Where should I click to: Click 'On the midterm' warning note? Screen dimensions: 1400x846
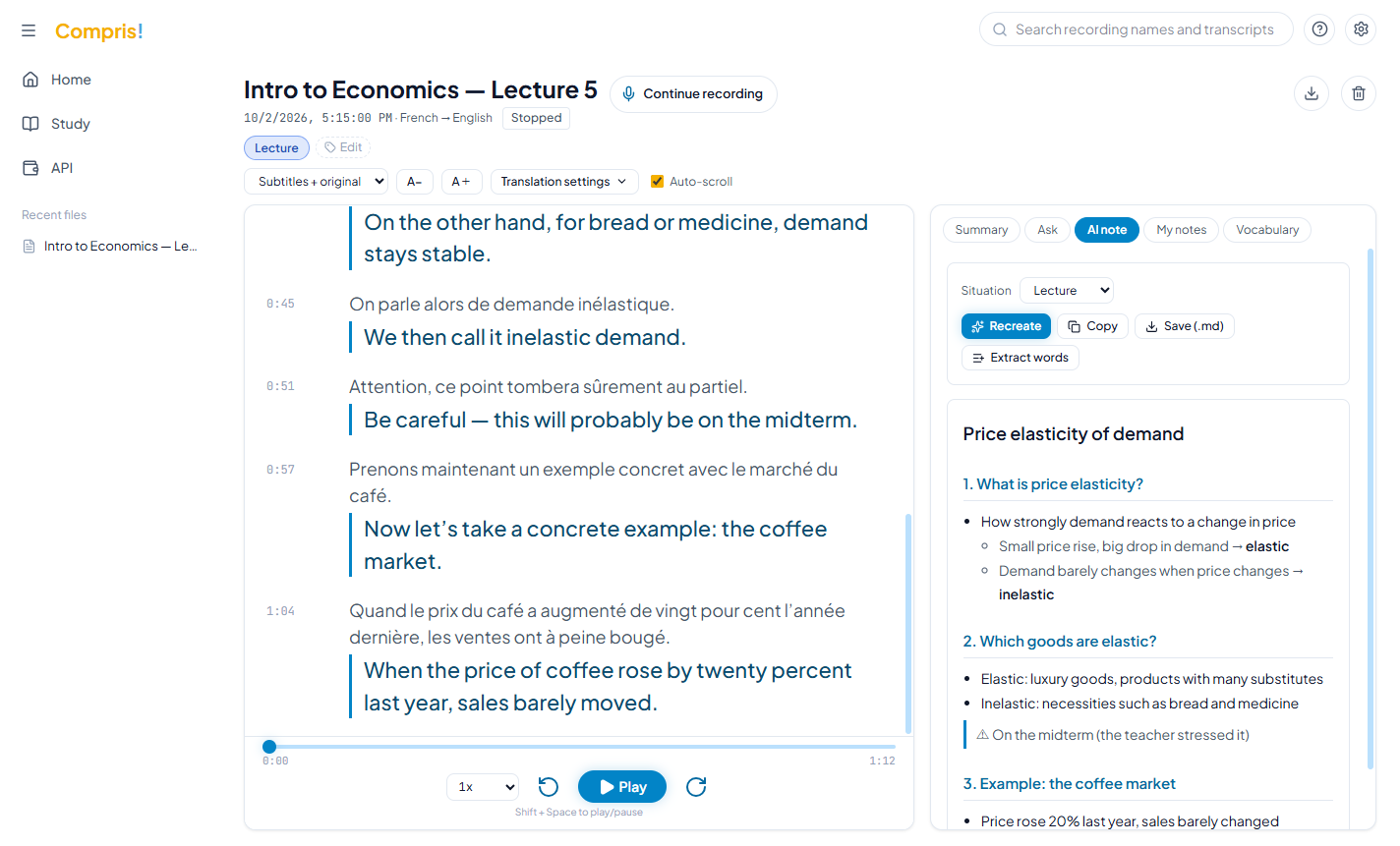tap(1112, 735)
